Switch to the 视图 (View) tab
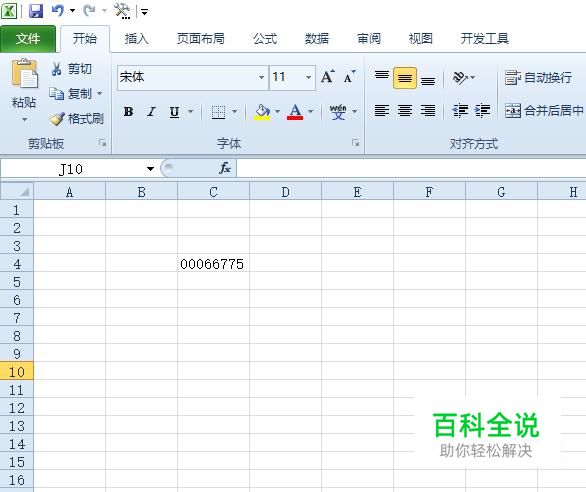Viewport: 586px width, 492px height. 421,39
